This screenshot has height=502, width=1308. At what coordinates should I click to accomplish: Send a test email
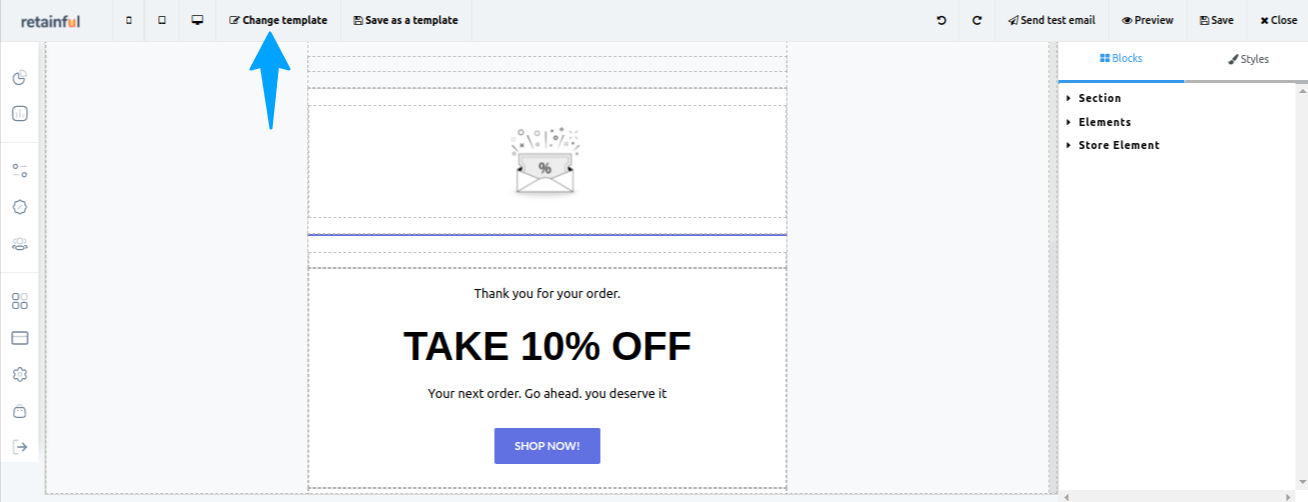point(1051,20)
